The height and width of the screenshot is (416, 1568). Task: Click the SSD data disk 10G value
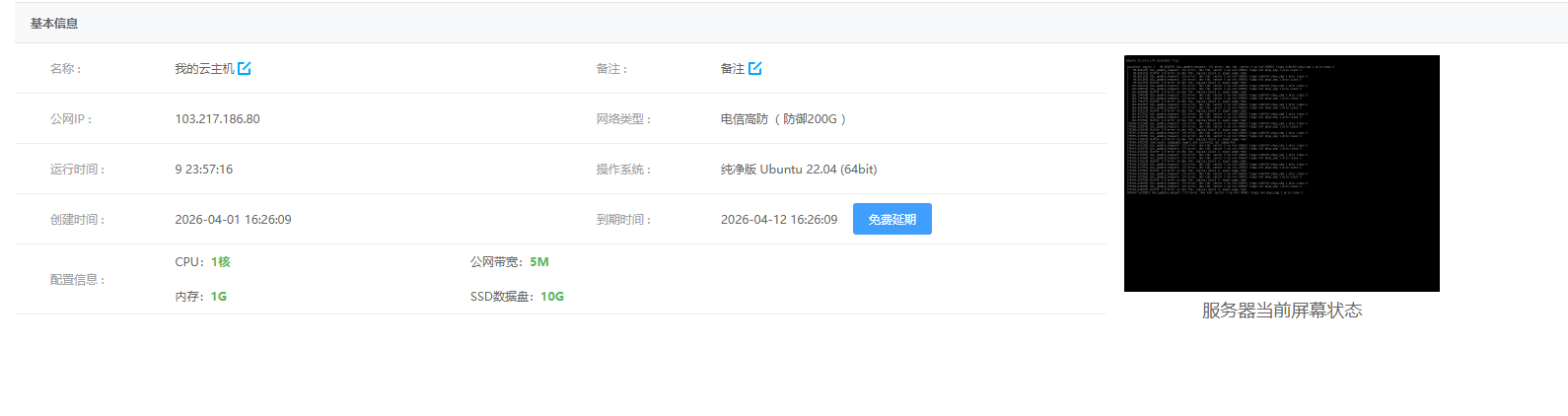(552, 296)
